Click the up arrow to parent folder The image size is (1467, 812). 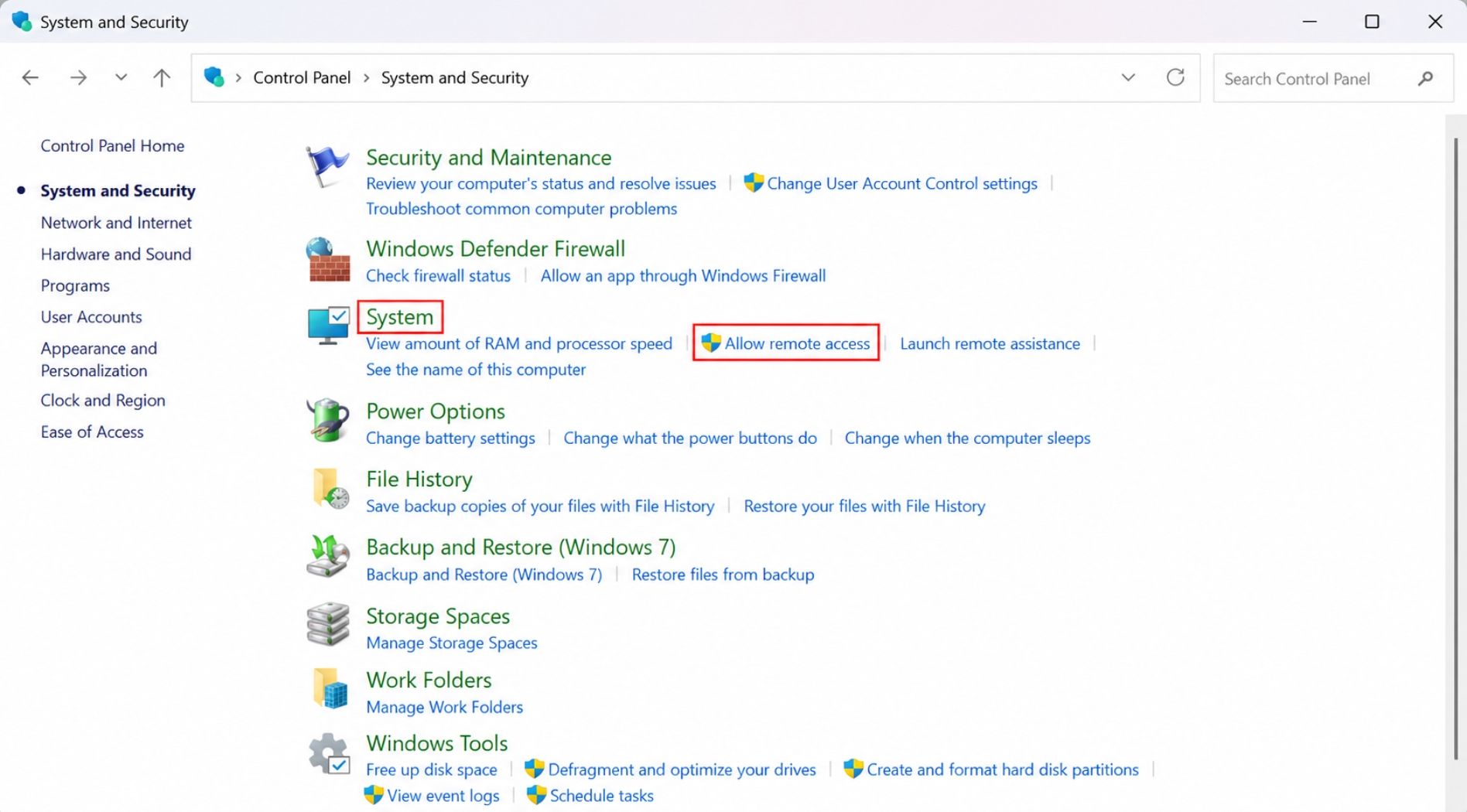pyautogui.click(x=162, y=77)
